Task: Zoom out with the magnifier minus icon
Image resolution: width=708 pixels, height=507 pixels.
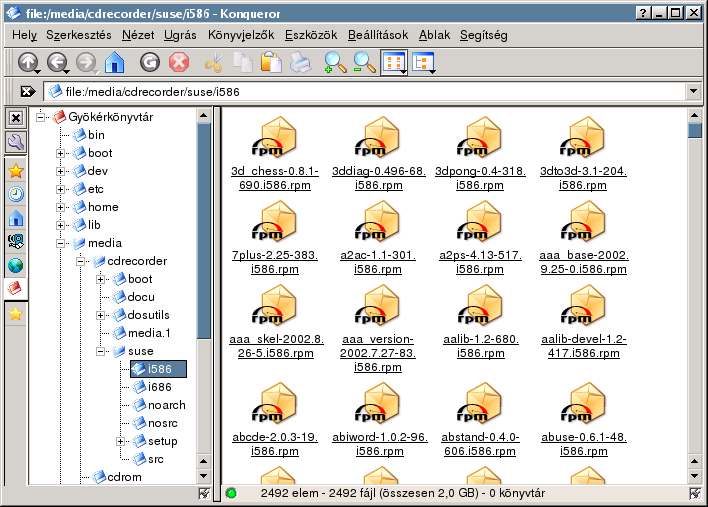Action: point(364,62)
